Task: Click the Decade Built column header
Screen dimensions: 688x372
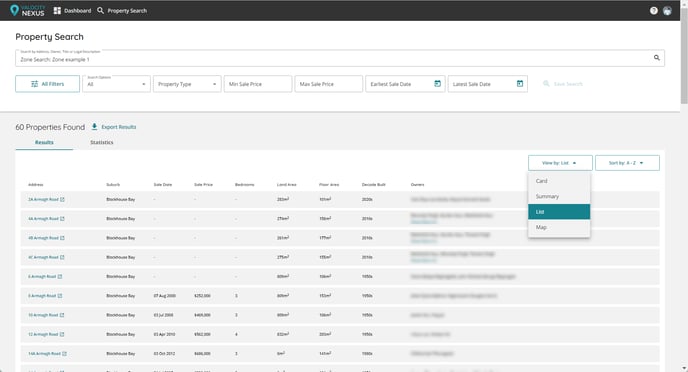Action: click(373, 185)
